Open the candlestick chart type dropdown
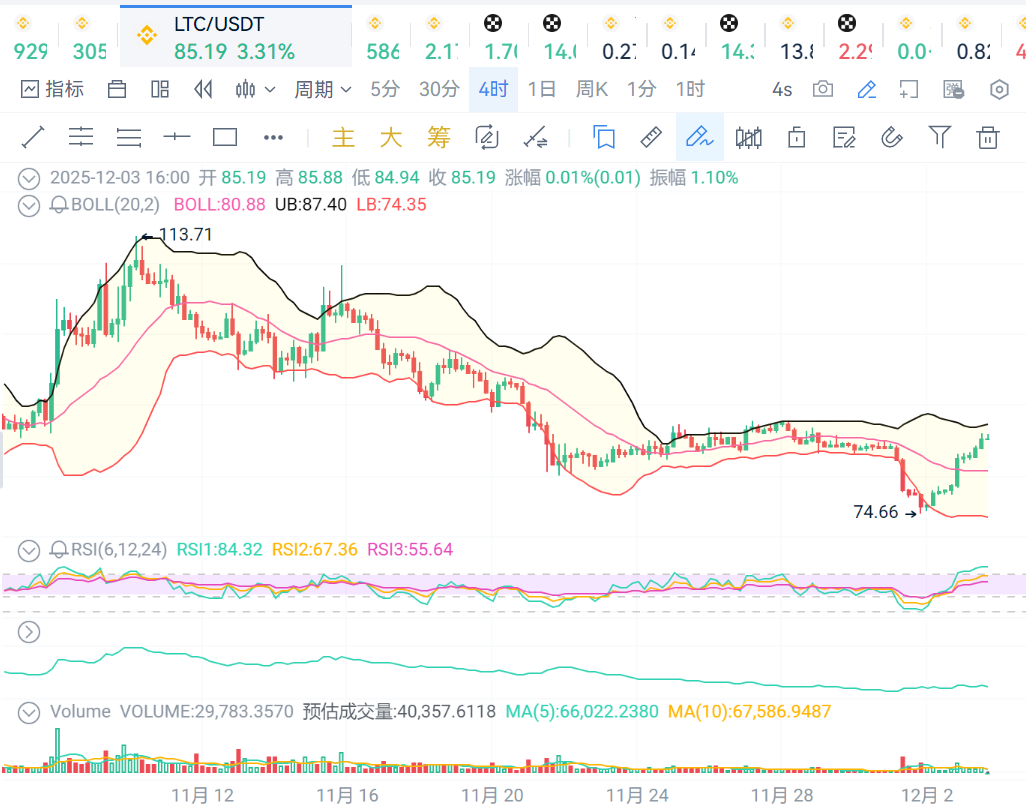The image size is (1026, 811). (255, 90)
